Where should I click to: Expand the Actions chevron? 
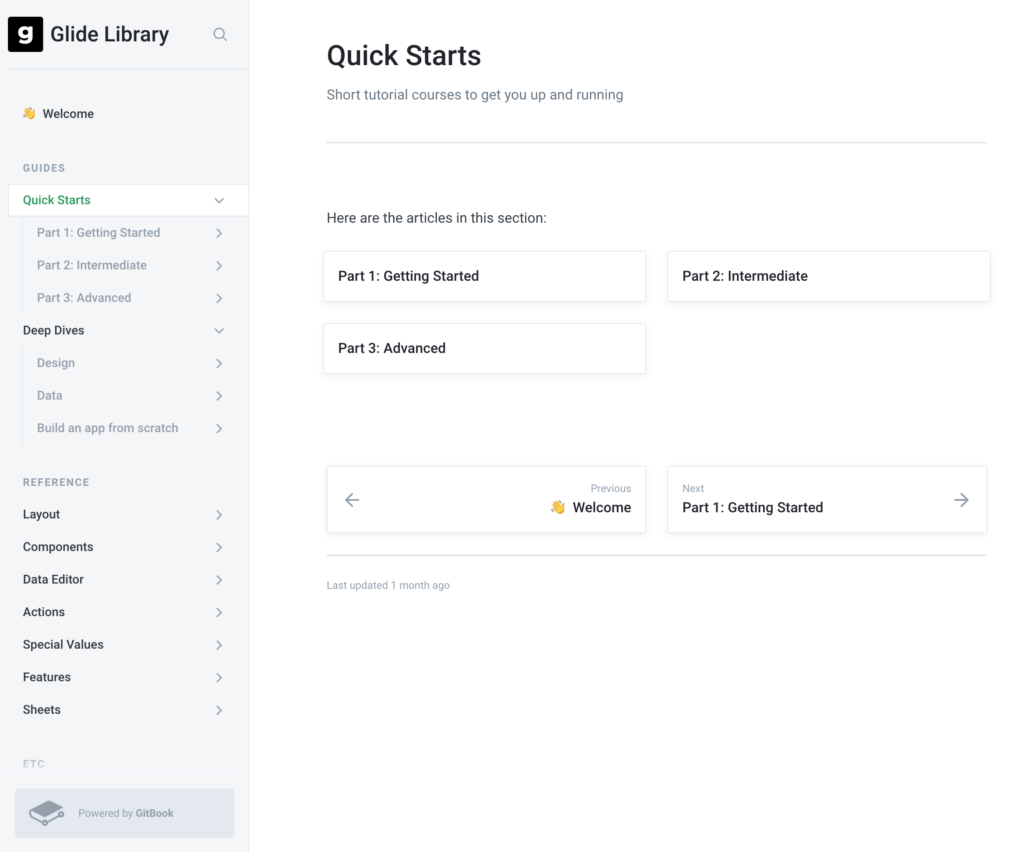(219, 613)
